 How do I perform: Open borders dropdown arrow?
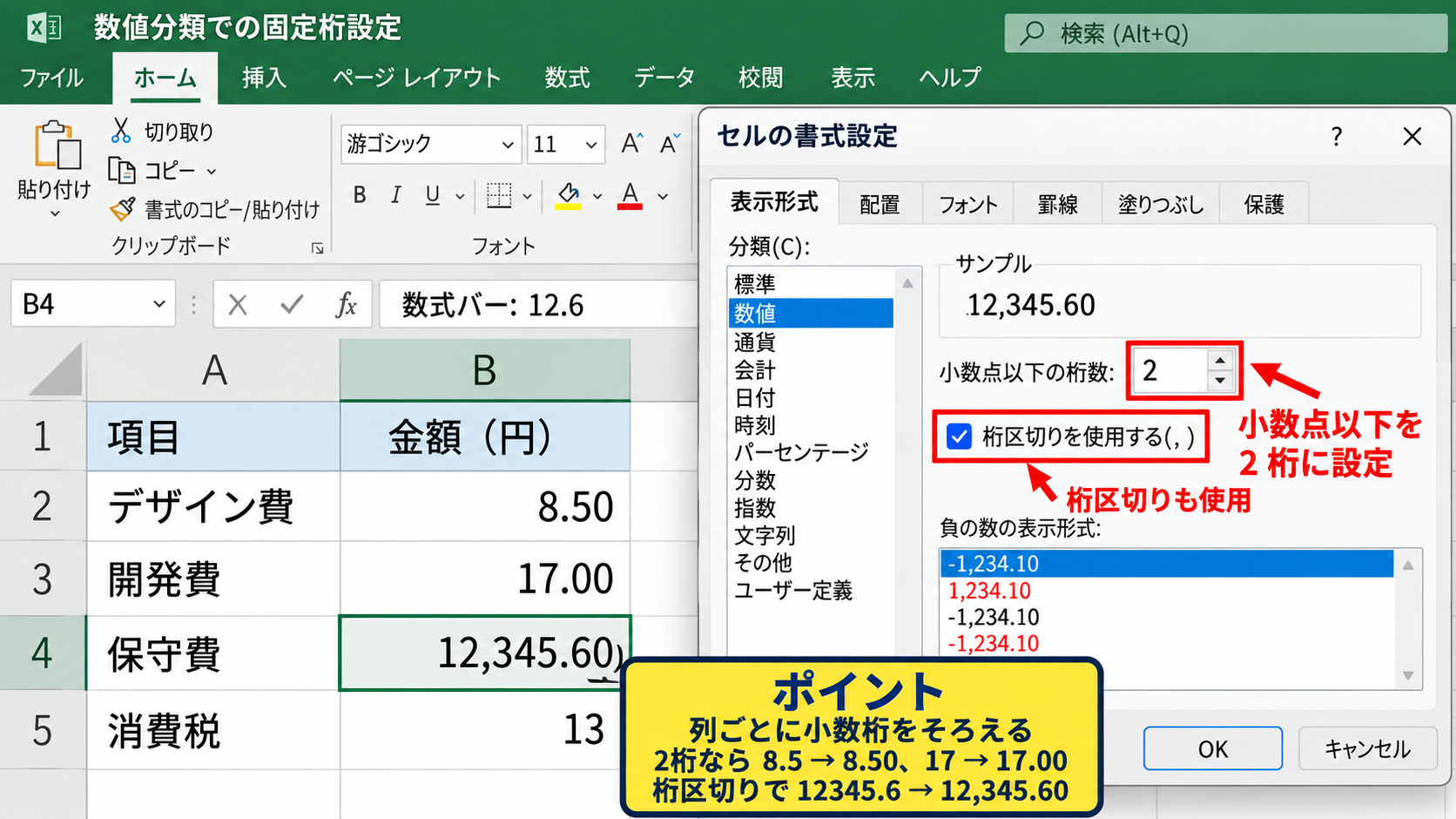point(527,197)
